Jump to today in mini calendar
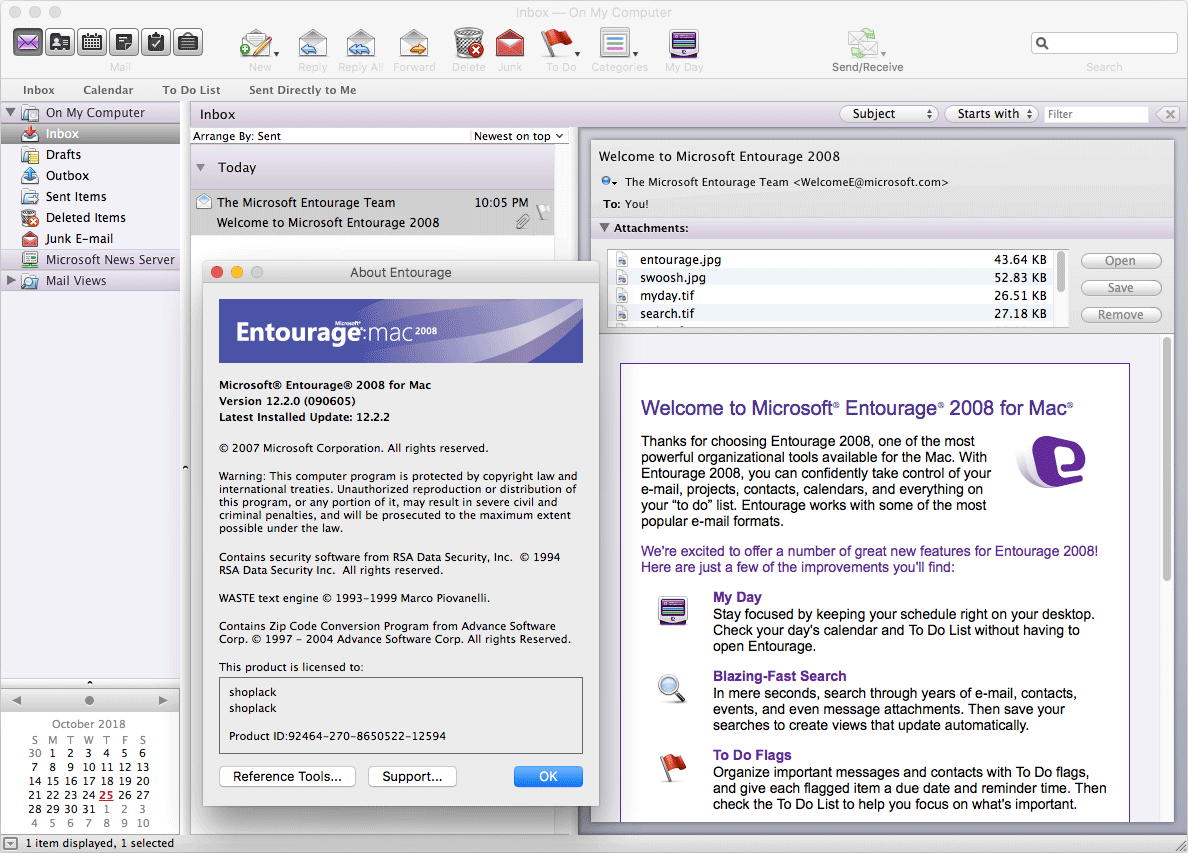 tap(89, 701)
